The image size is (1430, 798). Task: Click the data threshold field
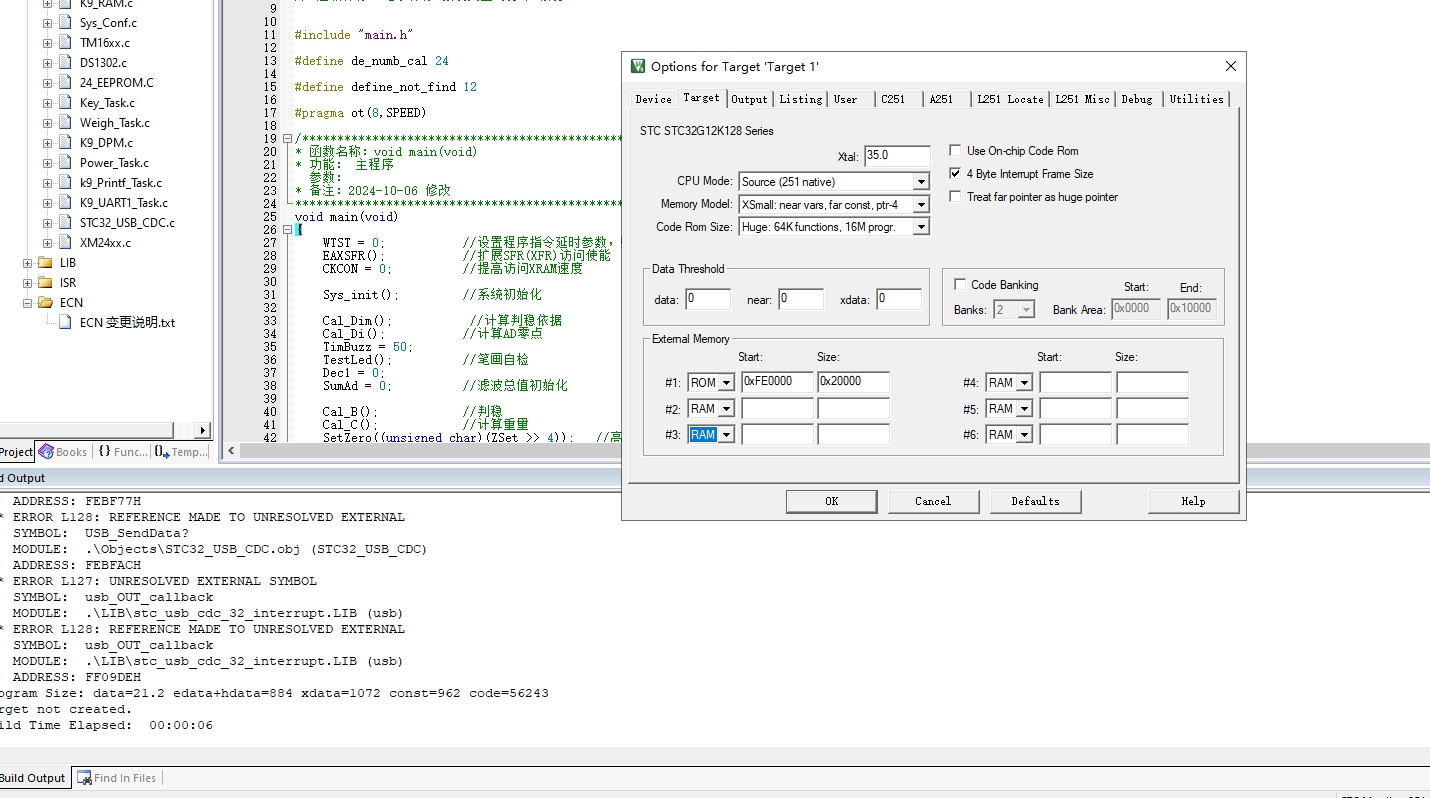click(708, 299)
